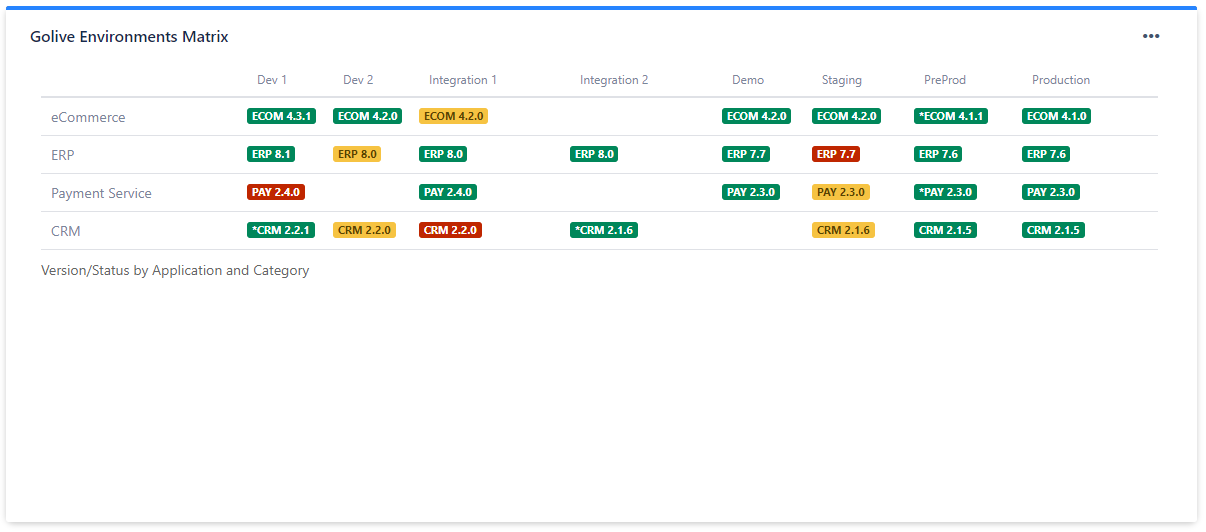Open the ECOM 4.1.0 Production badge
The height and width of the screenshot is (532, 1206).
(x=1056, y=116)
